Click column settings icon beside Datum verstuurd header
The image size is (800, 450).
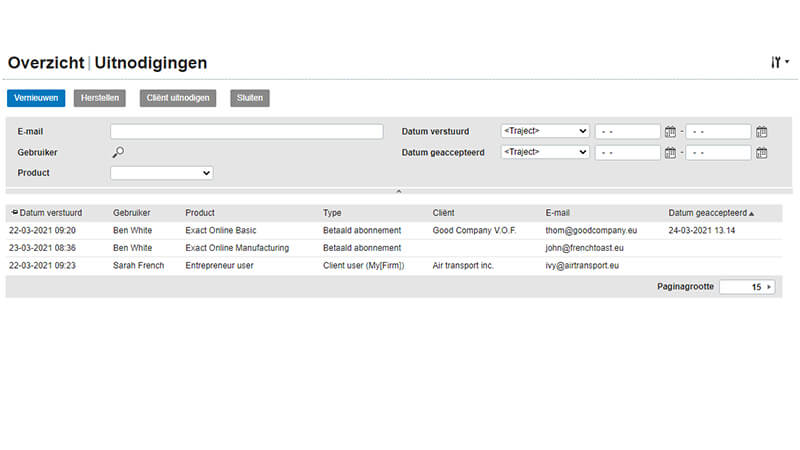(14, 213)
